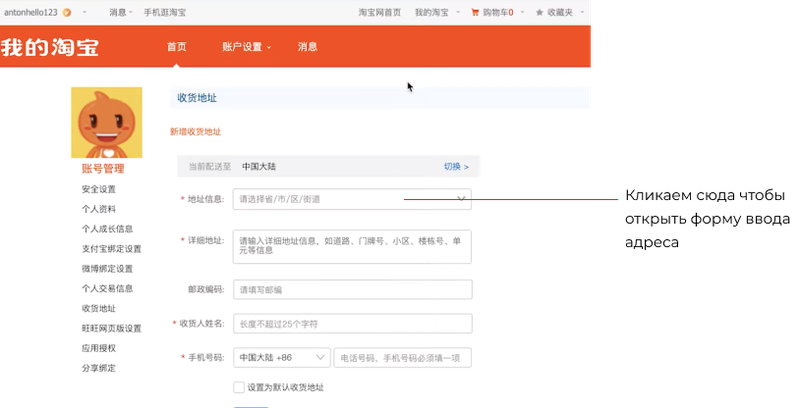Screen dimensions: 800x408
Task: Open 个人成长信息 in sidebar
Action: [107, 229]
